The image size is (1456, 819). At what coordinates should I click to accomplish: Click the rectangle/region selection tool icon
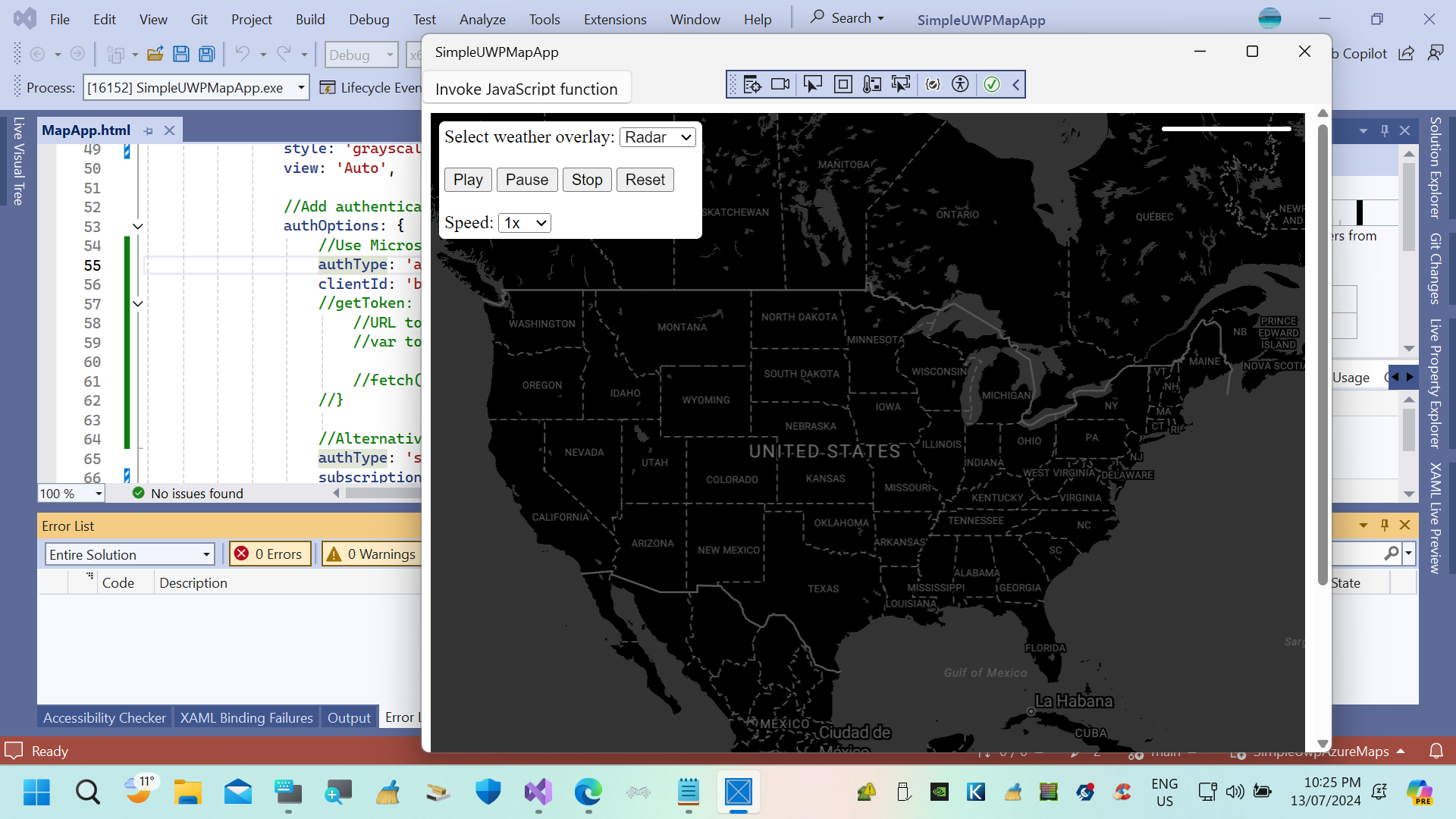point(843,84)
